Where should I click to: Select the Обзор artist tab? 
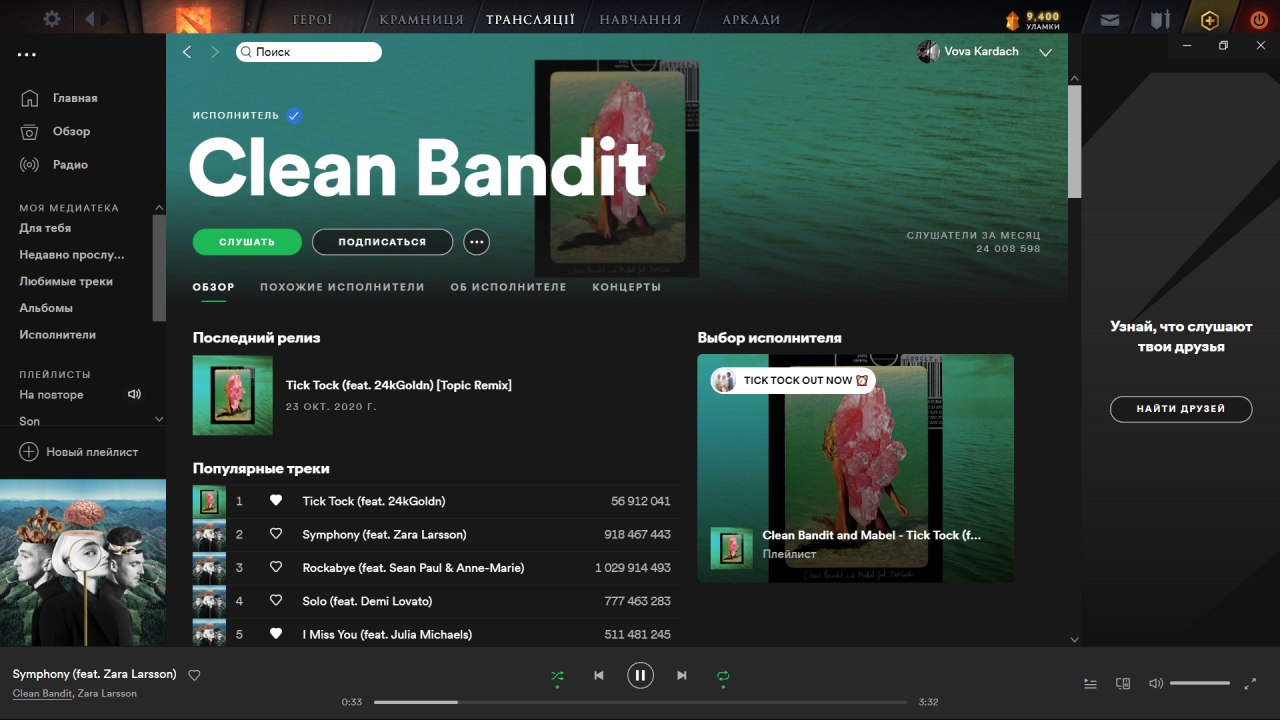click(x=214, y=287)
